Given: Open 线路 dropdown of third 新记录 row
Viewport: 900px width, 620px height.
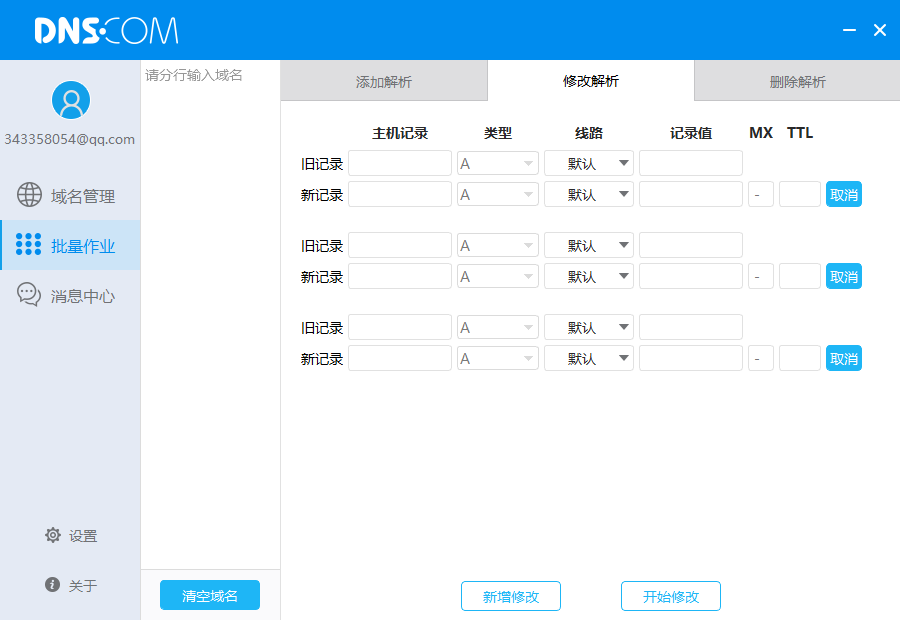Looking at the screenshot, I should [589, 359].
